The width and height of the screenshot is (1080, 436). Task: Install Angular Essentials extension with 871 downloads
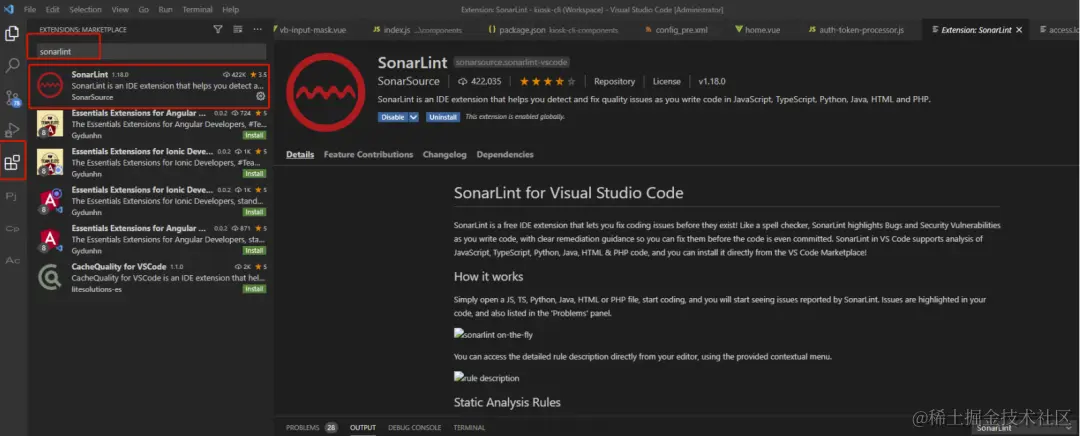[254, 251]
